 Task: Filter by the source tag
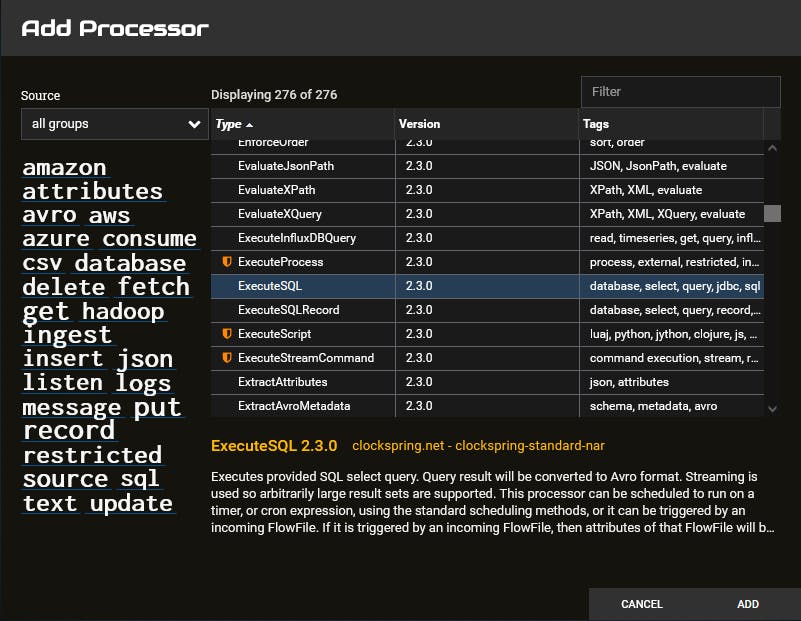coord(66,479)
